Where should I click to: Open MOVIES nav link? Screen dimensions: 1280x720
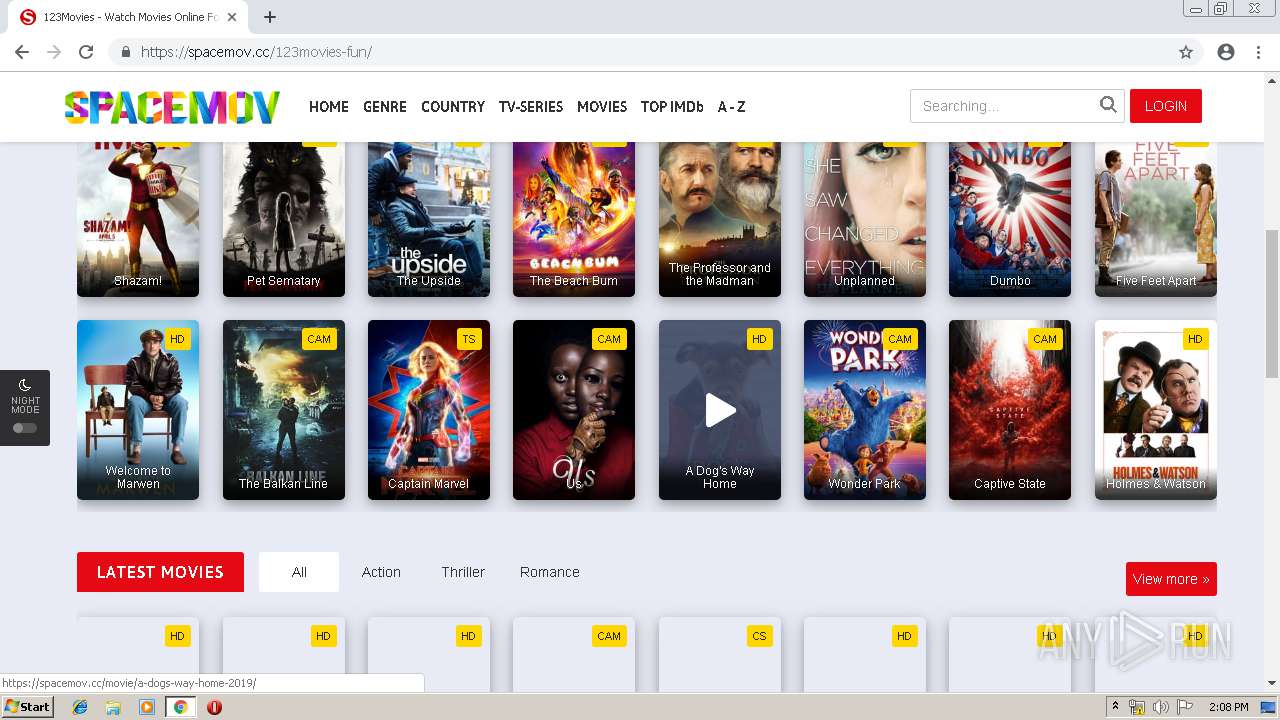pyautogui.click(x=602, y=106)
